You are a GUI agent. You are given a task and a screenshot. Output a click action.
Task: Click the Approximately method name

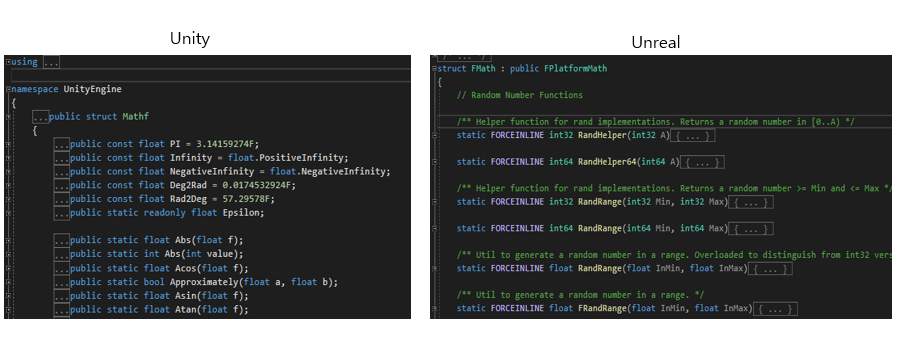(x=205, y=282)
